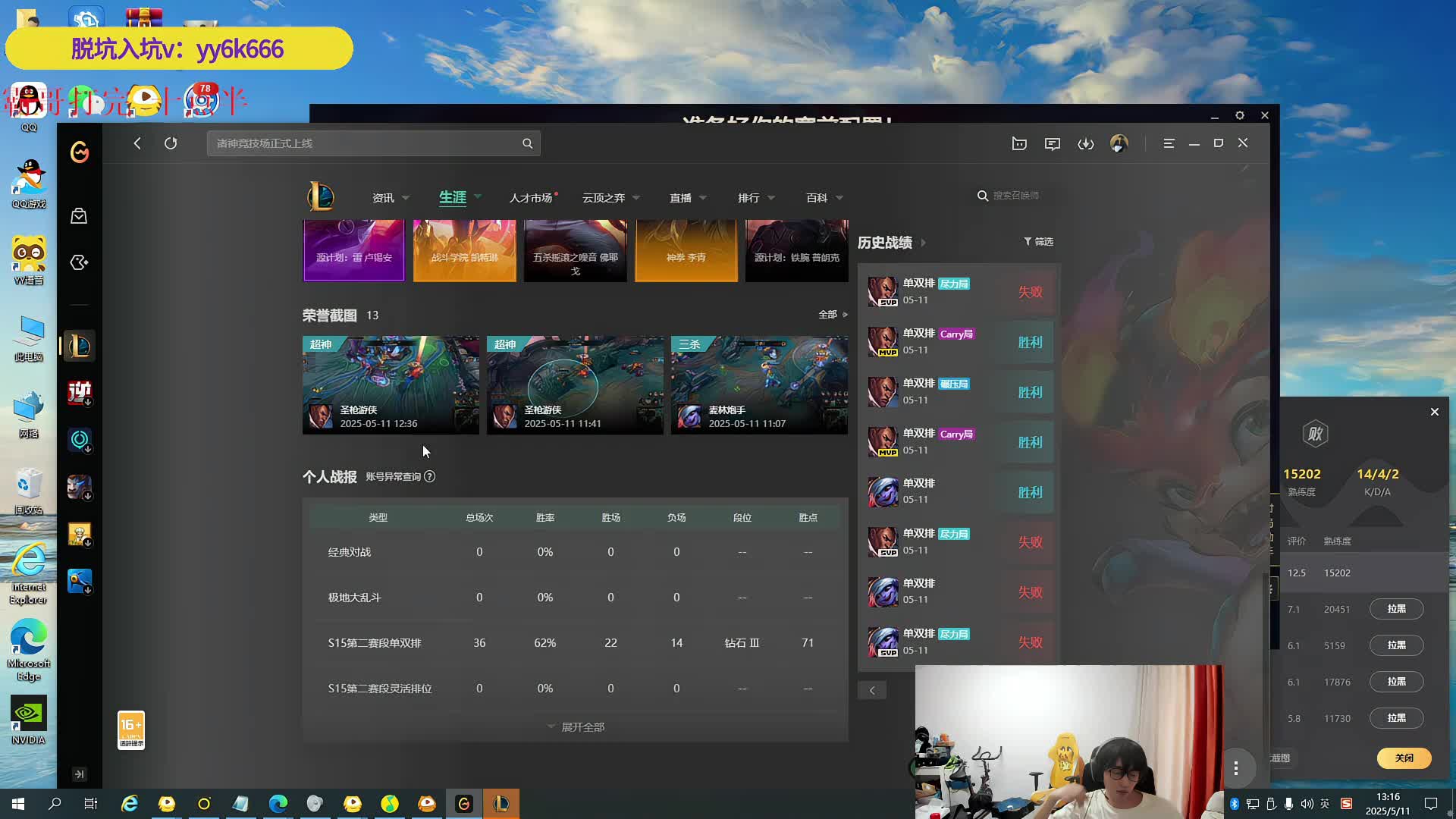
Task: View all honor screenshots via 全部
Action: 833,314
